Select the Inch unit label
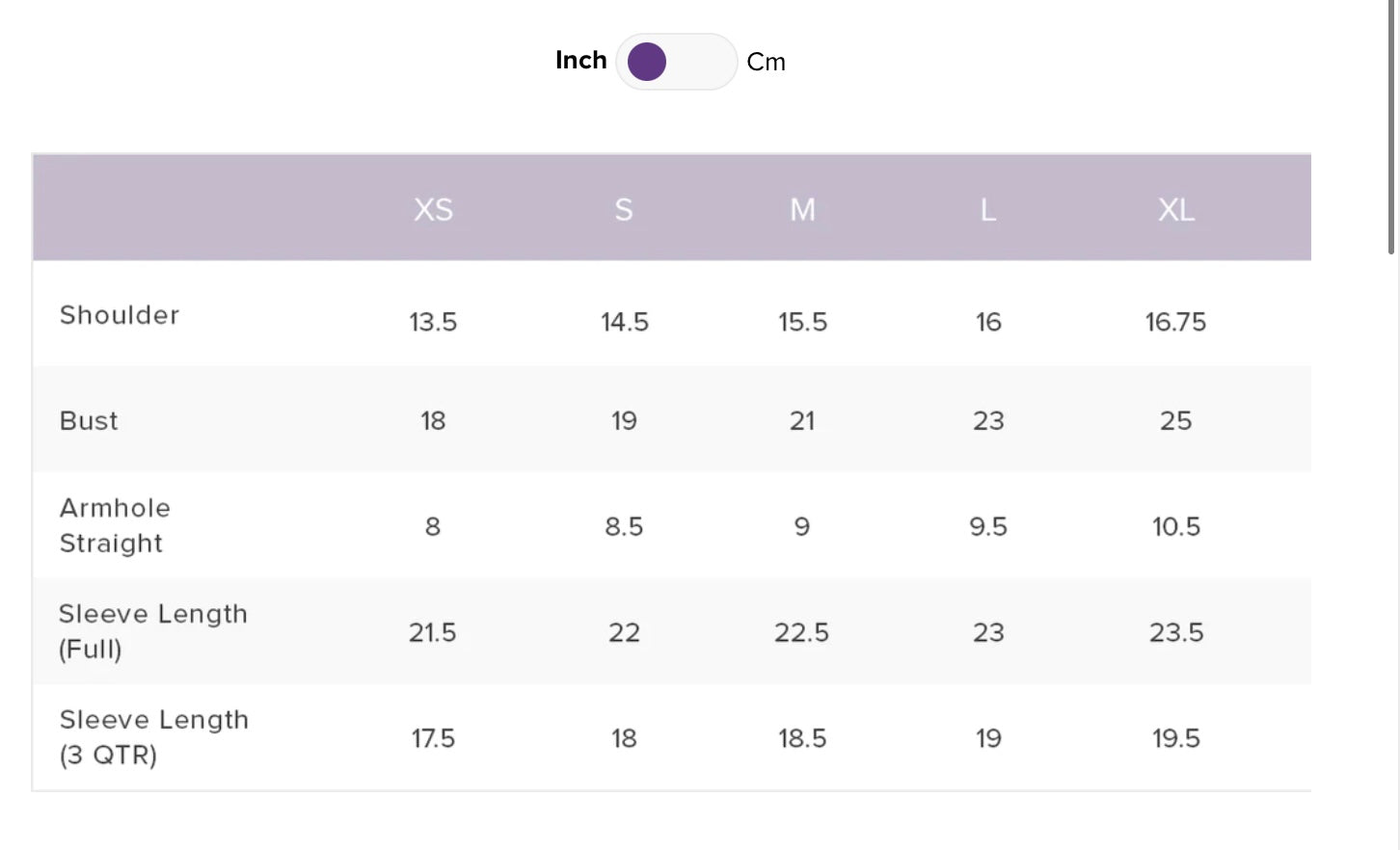The width and height of the screenshot is (1400, 850). point(580,61)
